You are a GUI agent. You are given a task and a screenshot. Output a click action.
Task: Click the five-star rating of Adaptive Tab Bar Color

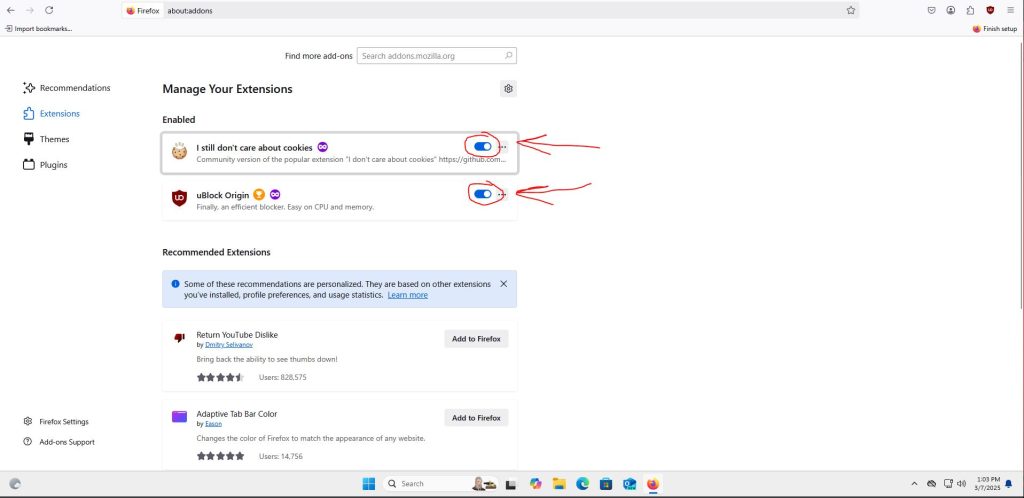coord(220,456)
